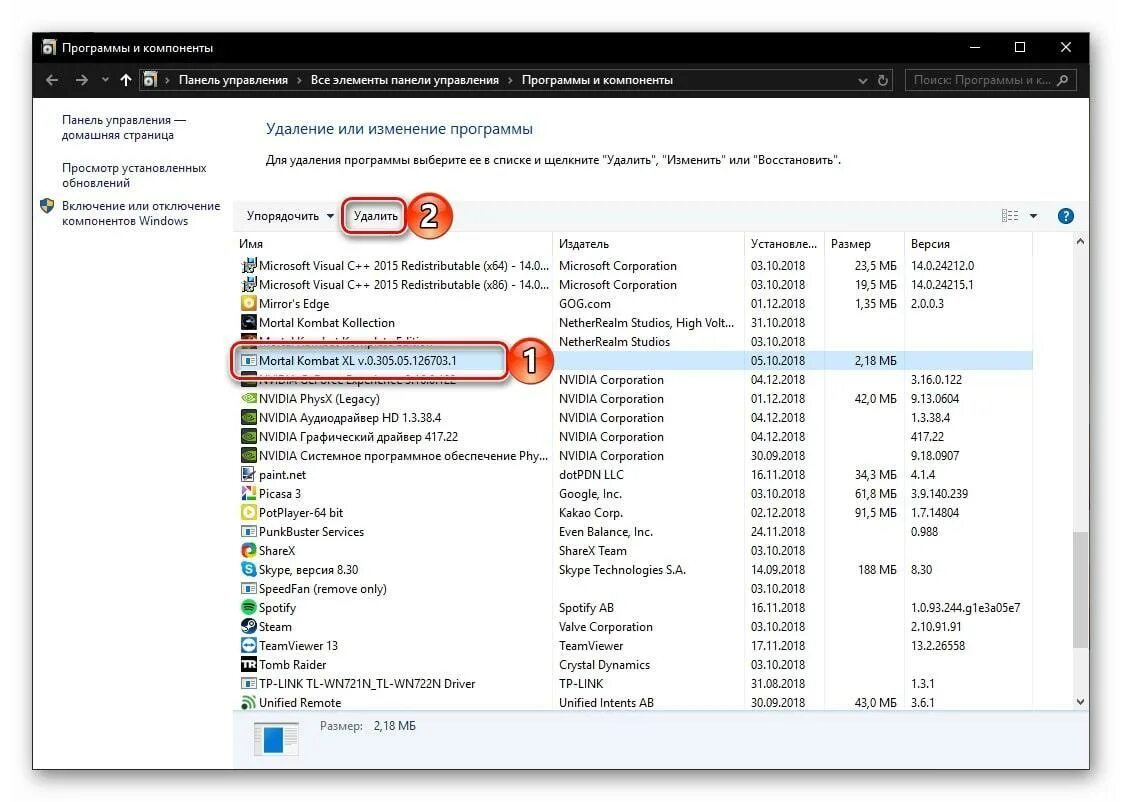Image resolution: width=1122 pixels, height=802 pixels.
Task: Click the vertical scrollbar thumb
Action: click(x=1080, y=590)
